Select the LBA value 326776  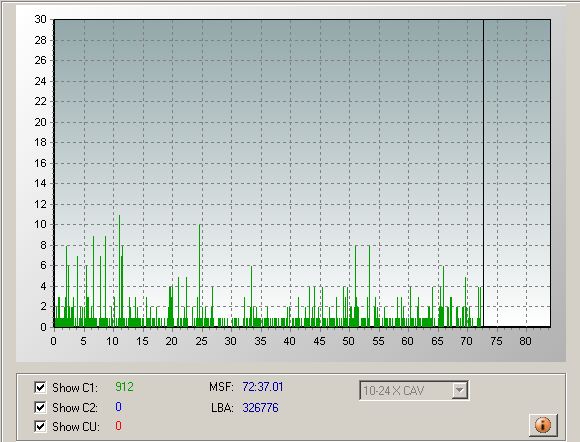click(260, 408)
